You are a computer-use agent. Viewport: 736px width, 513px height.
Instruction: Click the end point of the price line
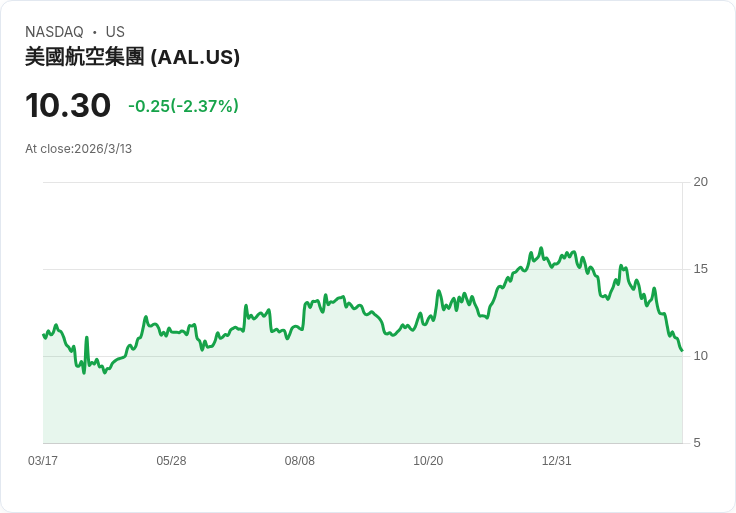(682, 350)
